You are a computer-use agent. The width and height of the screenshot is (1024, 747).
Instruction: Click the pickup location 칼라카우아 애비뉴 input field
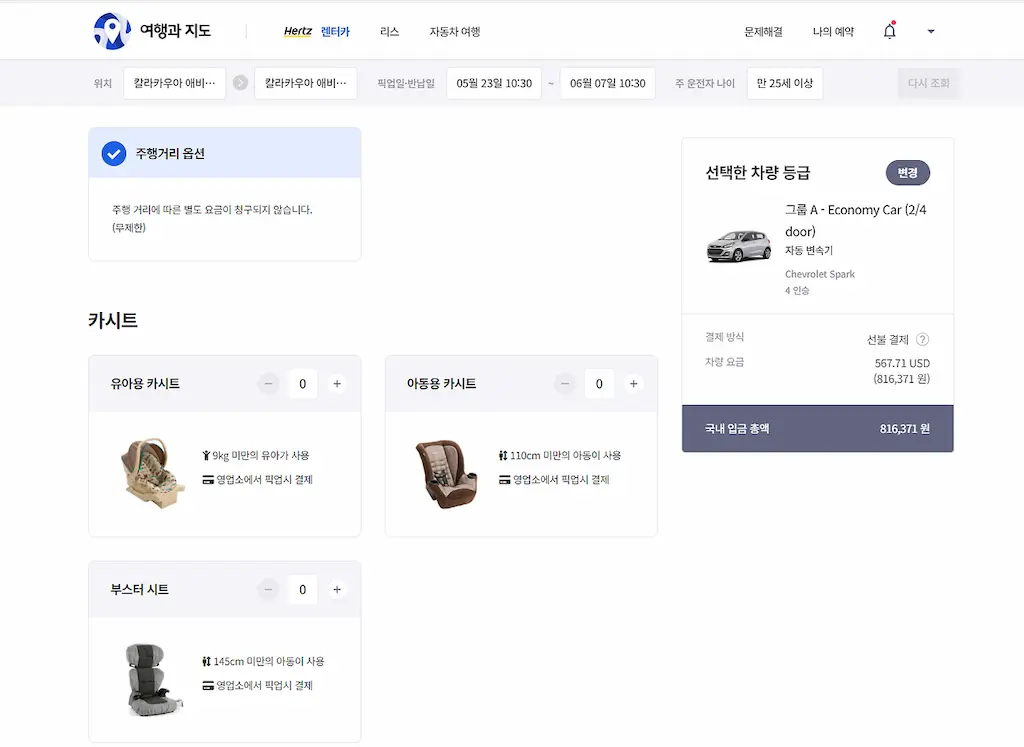[x=175, y=83]
